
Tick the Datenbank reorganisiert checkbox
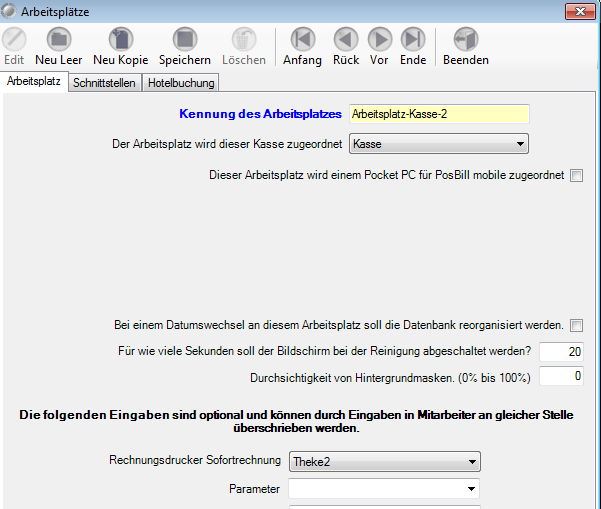point(576,325)
